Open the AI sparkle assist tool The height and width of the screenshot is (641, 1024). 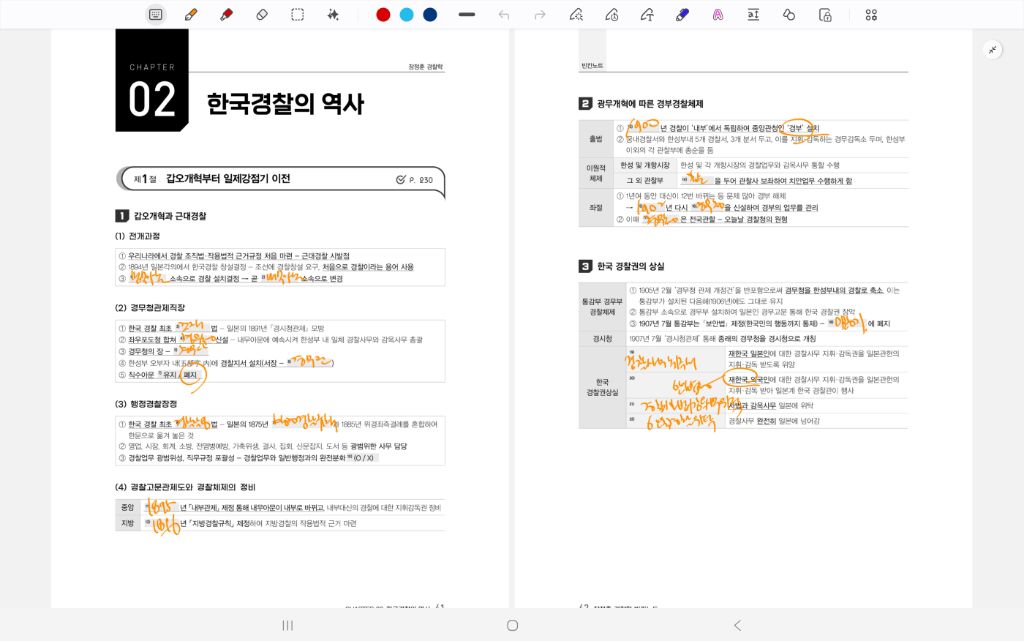(333, 14)
